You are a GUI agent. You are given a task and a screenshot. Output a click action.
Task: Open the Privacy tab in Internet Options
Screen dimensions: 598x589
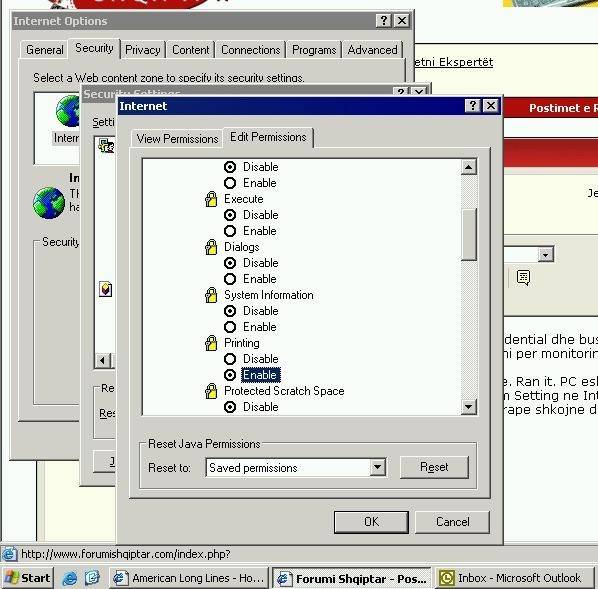tap(143, 50)
